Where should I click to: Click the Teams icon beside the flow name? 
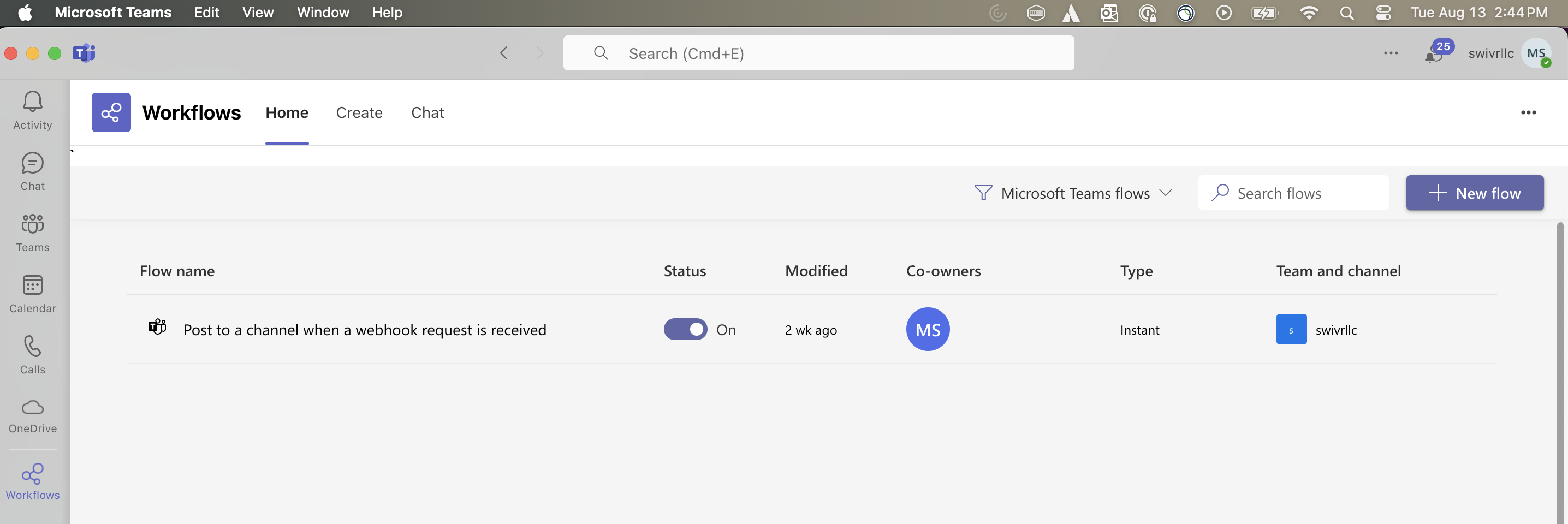tap(157, 327)
